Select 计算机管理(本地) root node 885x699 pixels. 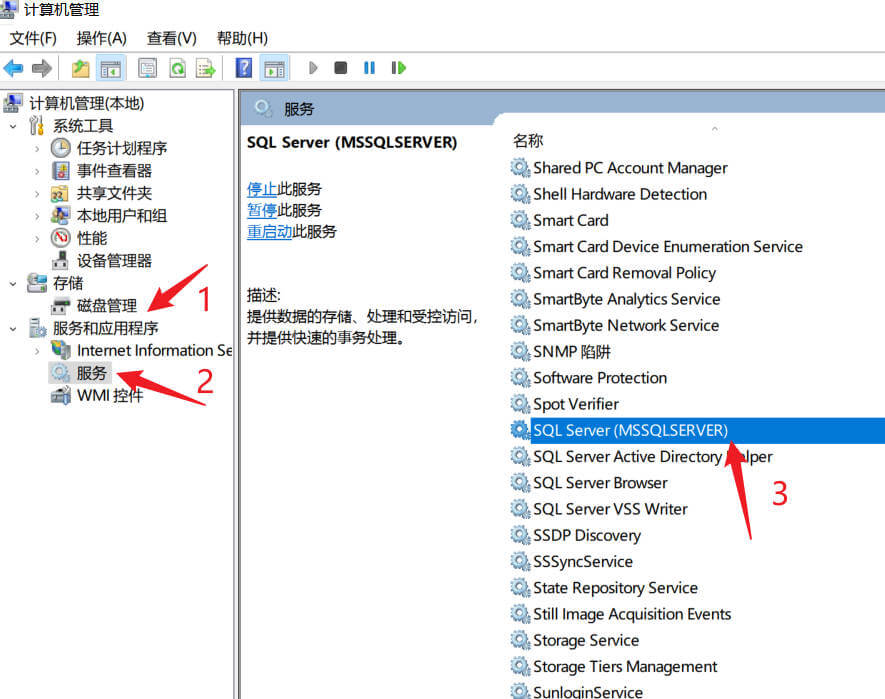tap(86, 103)
